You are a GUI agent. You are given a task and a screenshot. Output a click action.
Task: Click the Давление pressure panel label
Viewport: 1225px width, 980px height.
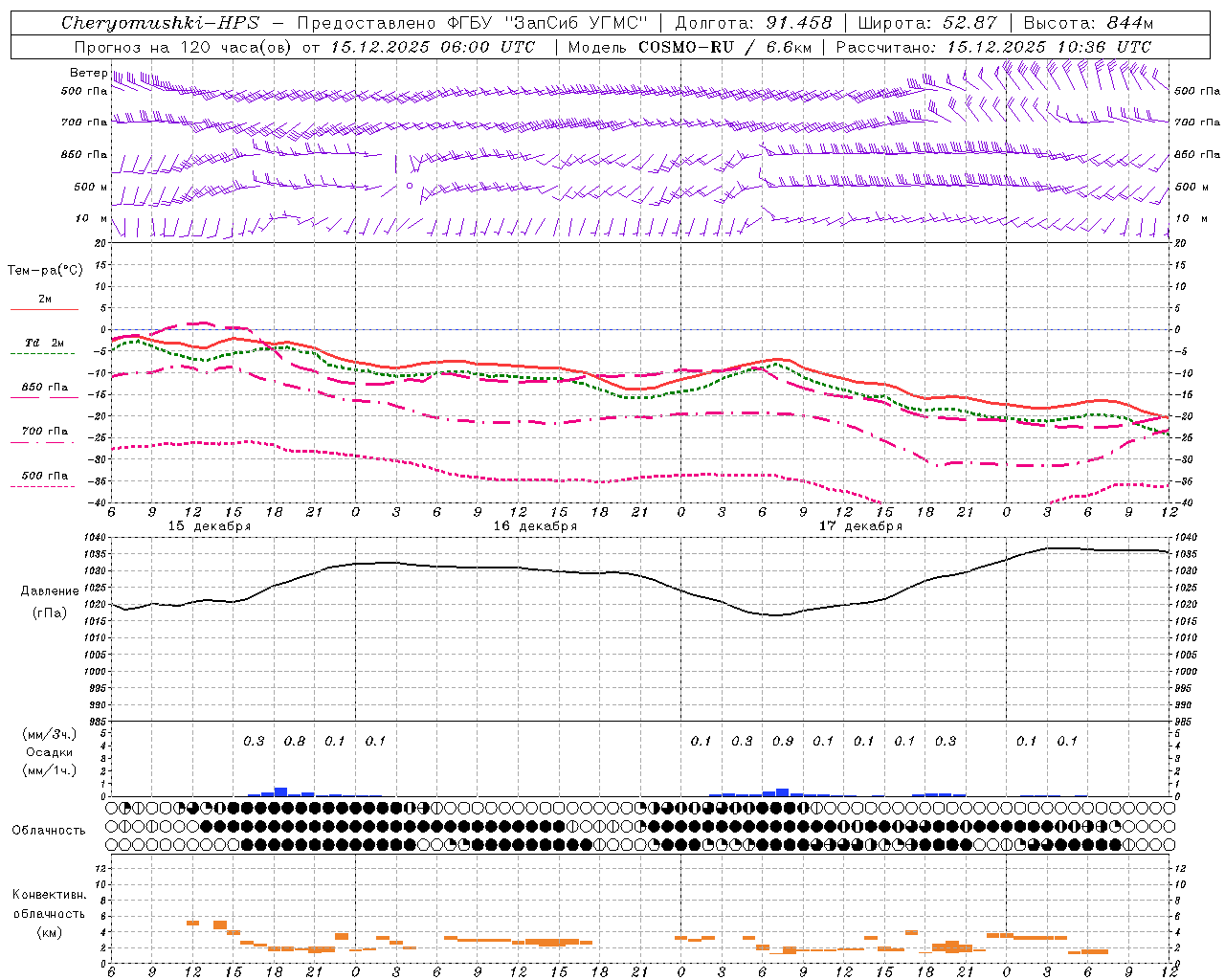click(x=50, y=591)
